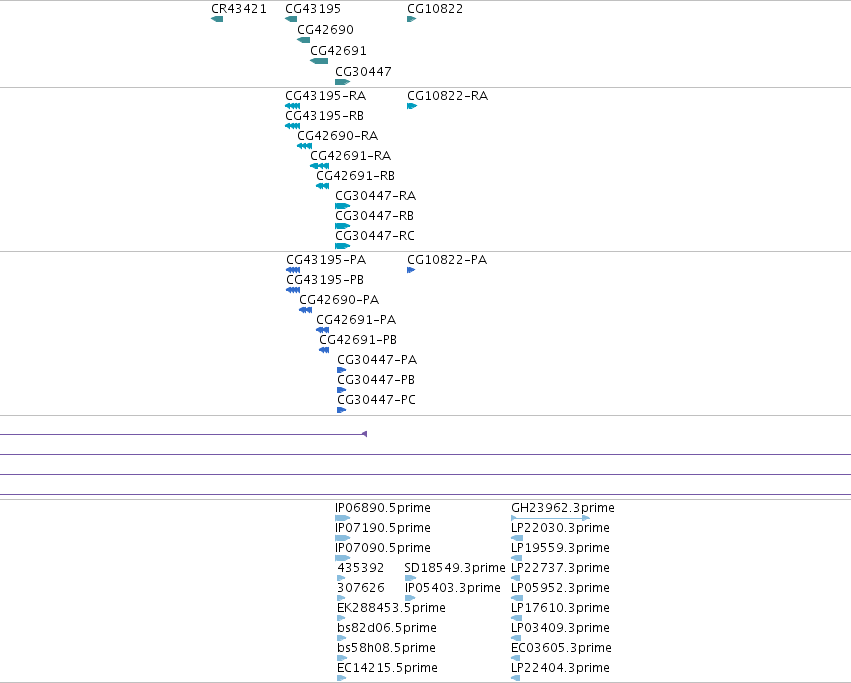This screenshot has width=851, height=683.
Task: Click transcript CG42690-RA
Action: (x=304, y=146)
